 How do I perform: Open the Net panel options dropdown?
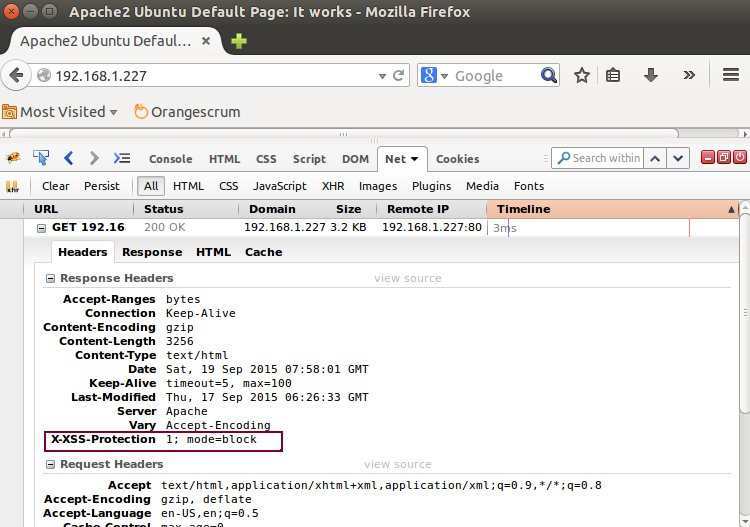[x=414, y=159]
